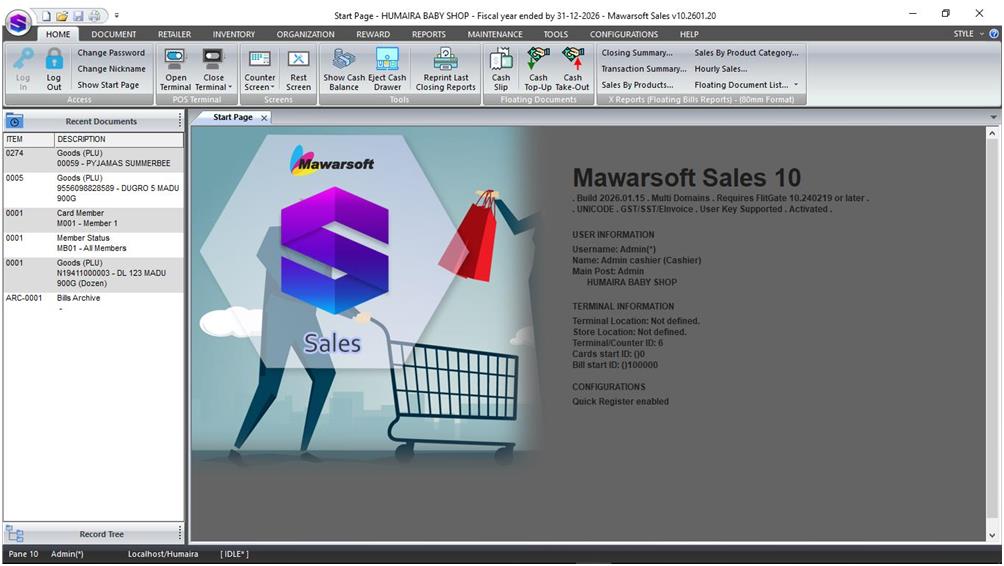Eject the Cash Drawer

tap(387, 68)
